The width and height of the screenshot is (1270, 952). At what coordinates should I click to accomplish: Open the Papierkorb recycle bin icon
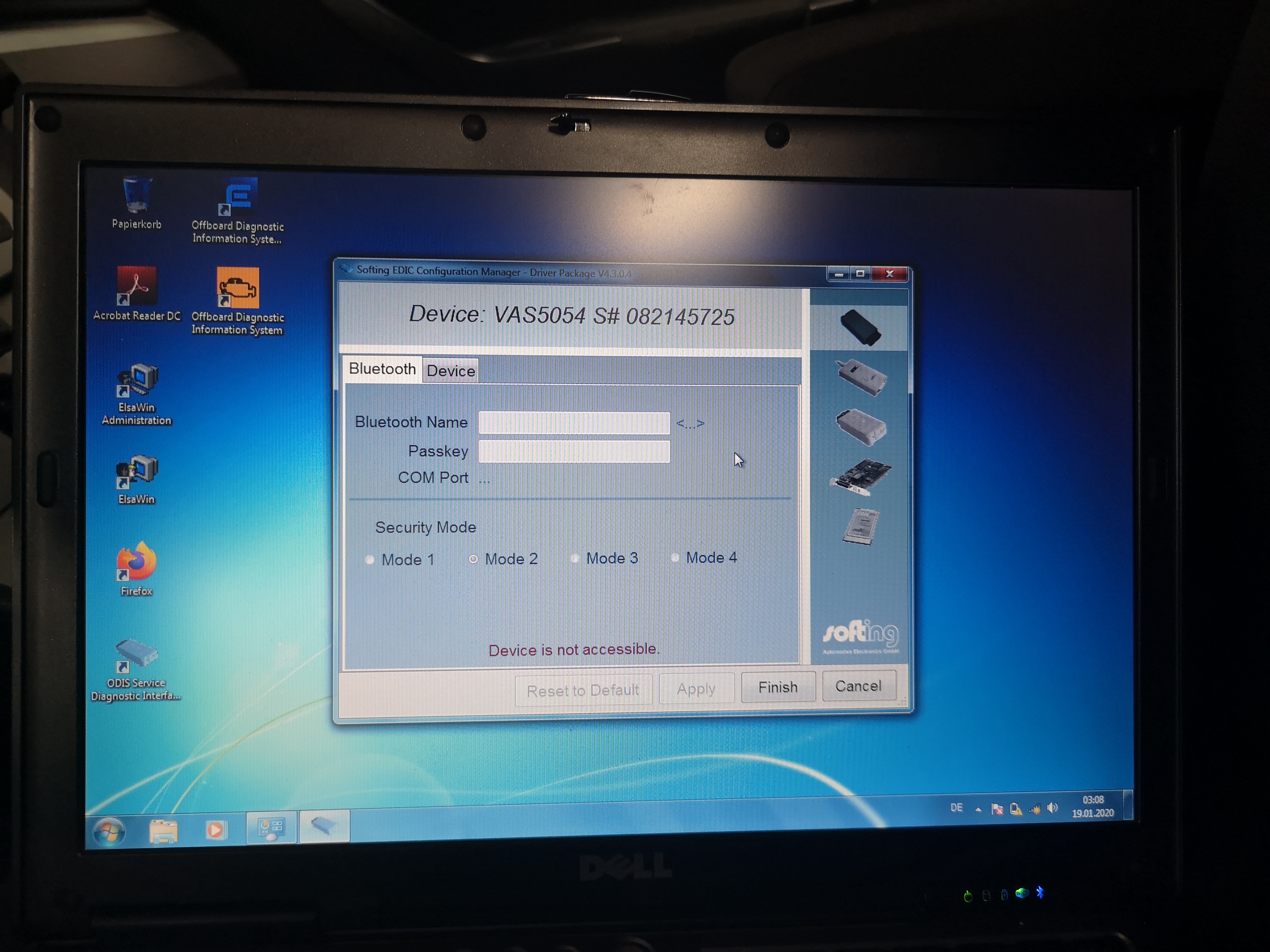point(137,203)
